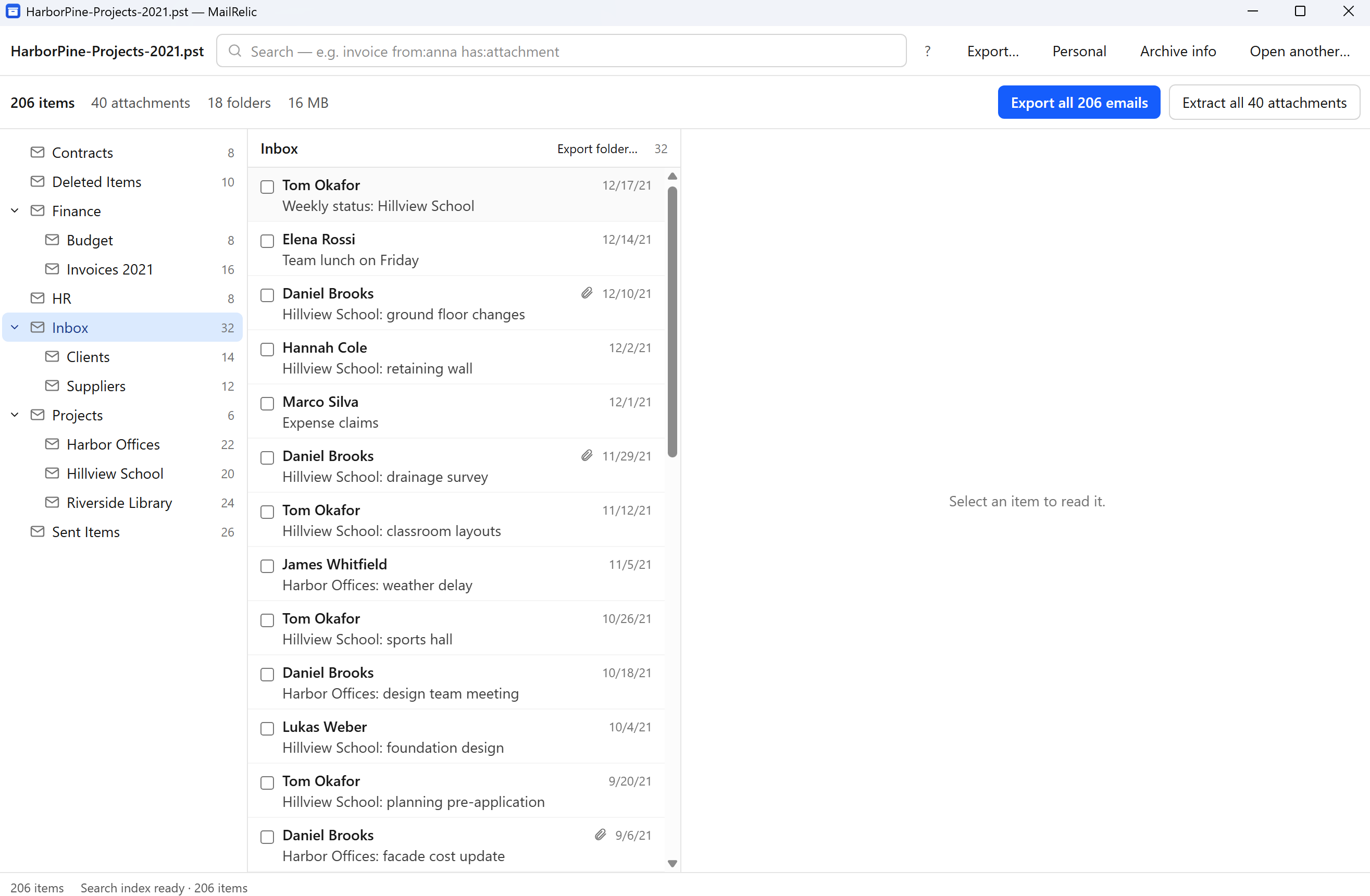
Task: Click the MailRelic app icon in title bar
Action: point(13,11)
